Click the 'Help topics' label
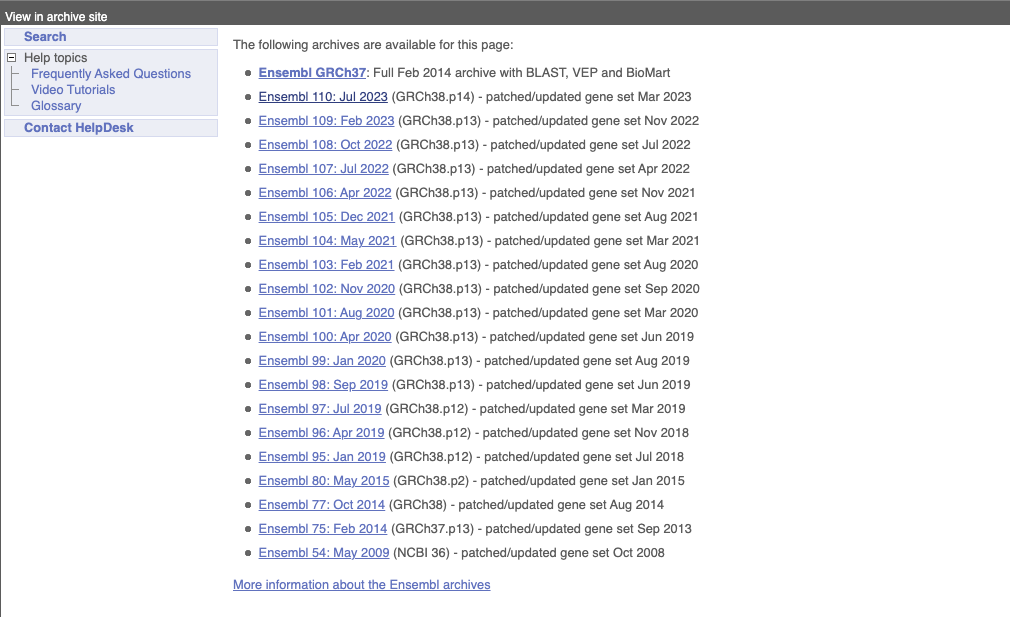The width and height of the screenshot is (1010, 617). tap(55, 57)
